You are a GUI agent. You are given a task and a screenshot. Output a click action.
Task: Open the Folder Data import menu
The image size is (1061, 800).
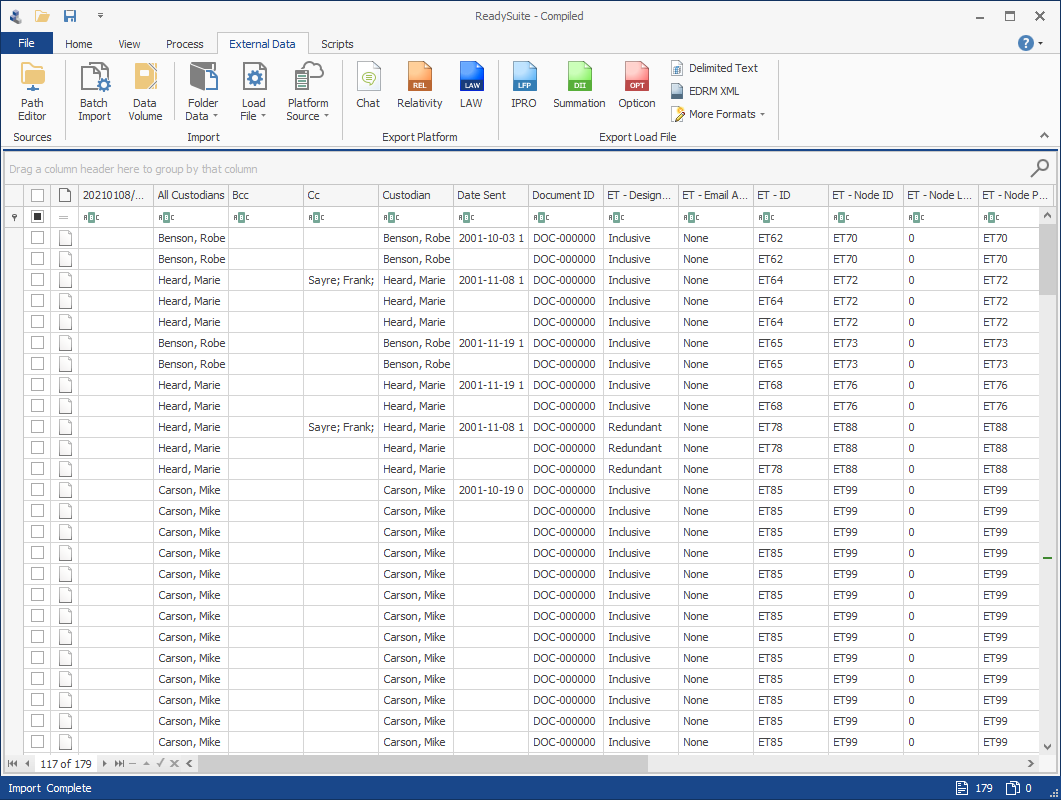coord(203,92)
